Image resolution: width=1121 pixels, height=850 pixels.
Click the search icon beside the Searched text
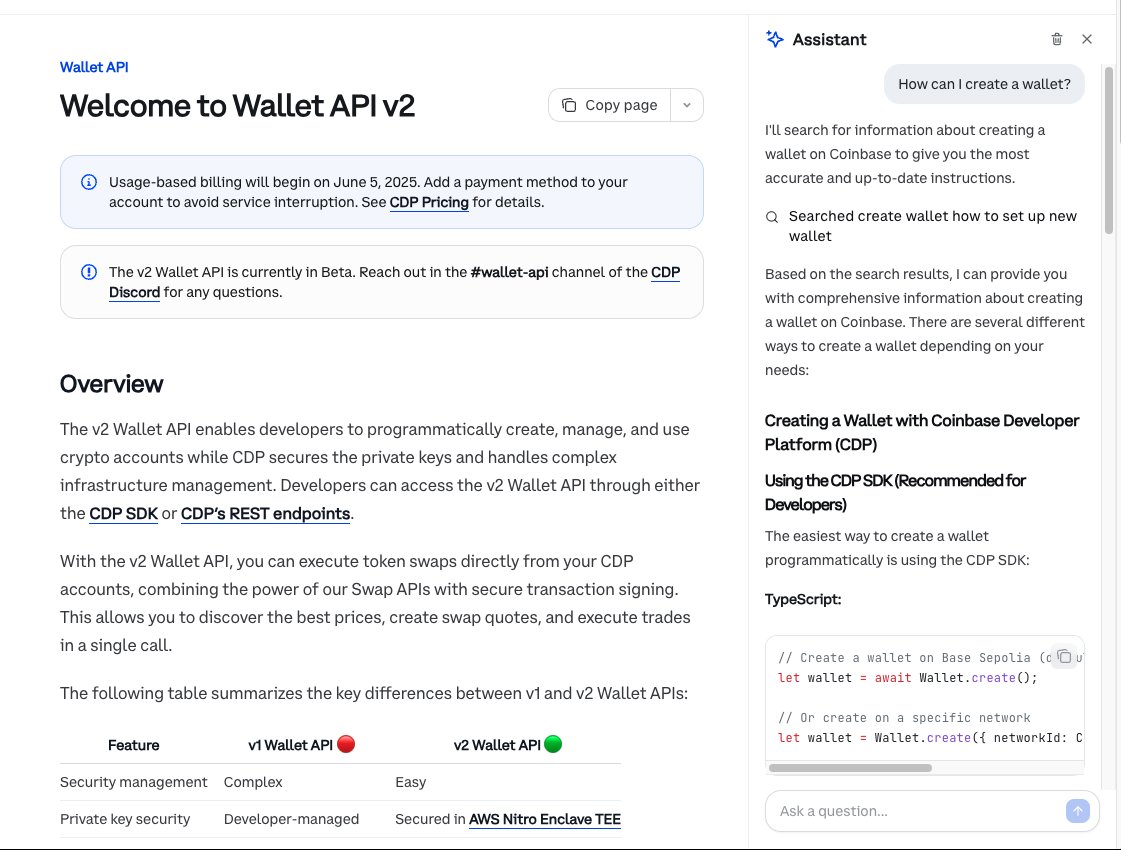(x=772, y=217)
